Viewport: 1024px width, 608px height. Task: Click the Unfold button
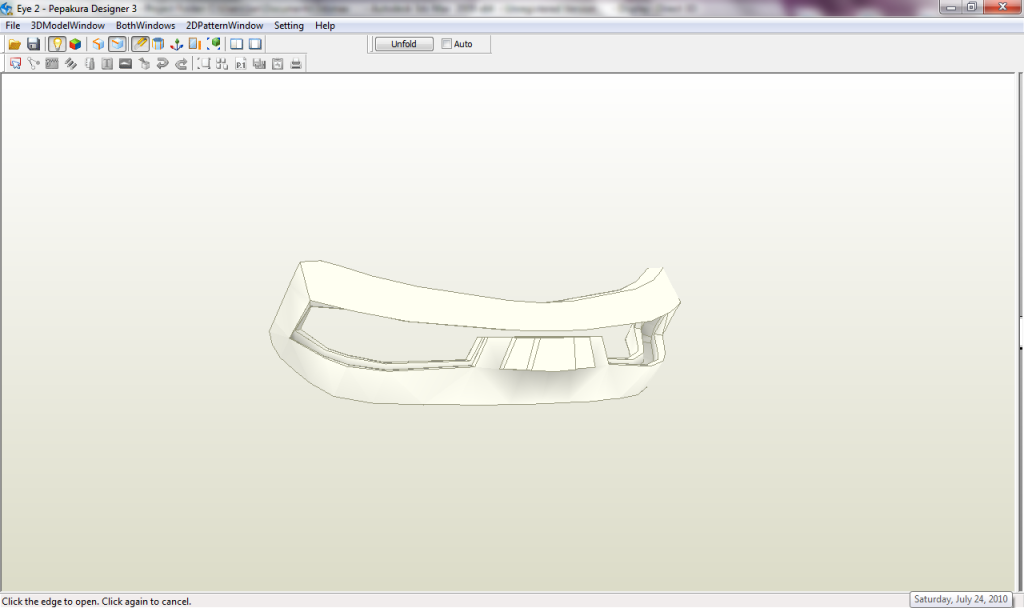(x=404, y=44)
